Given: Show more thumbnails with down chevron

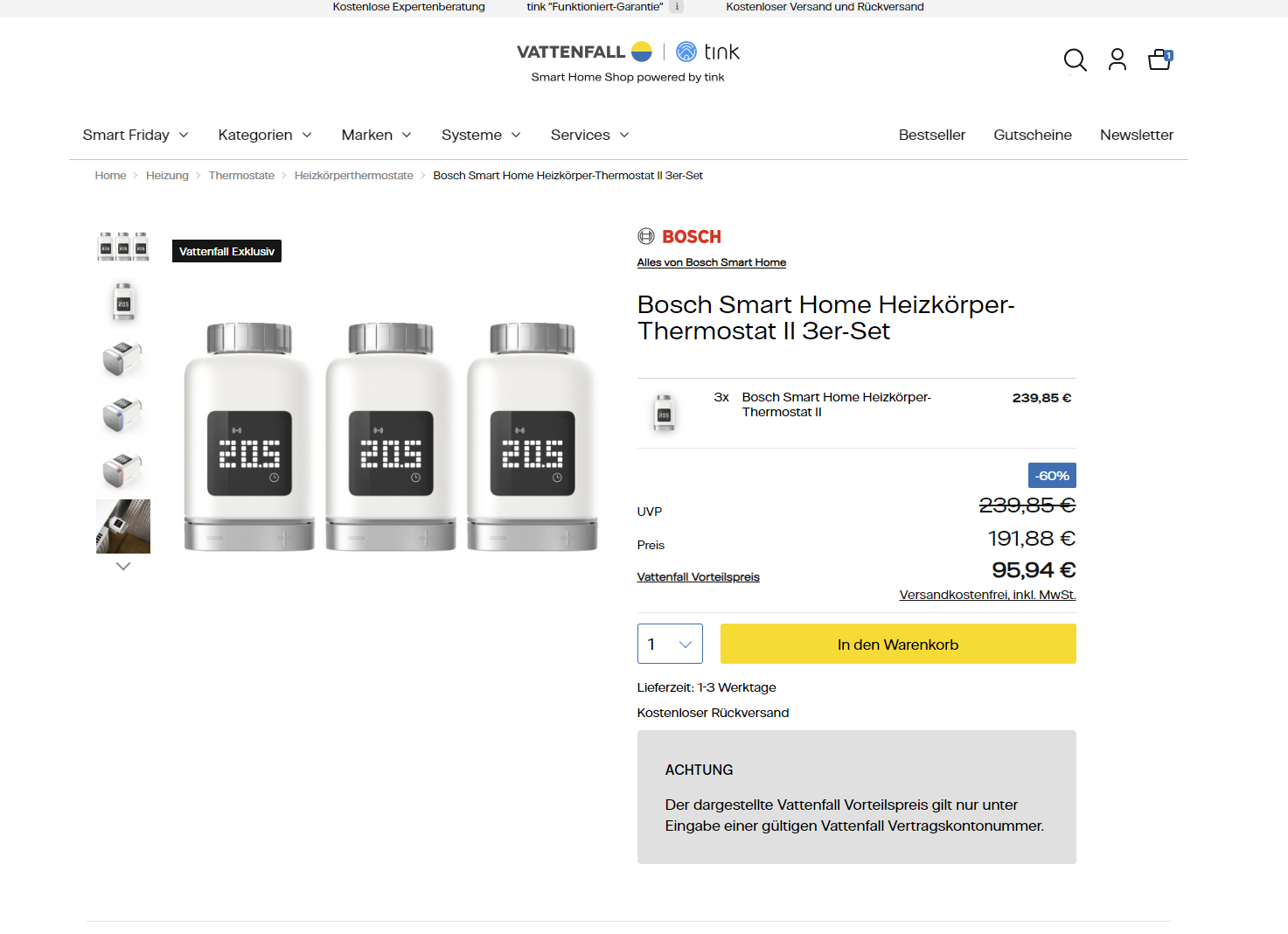Looking at the screenshot, I should [x=123, y=567].
